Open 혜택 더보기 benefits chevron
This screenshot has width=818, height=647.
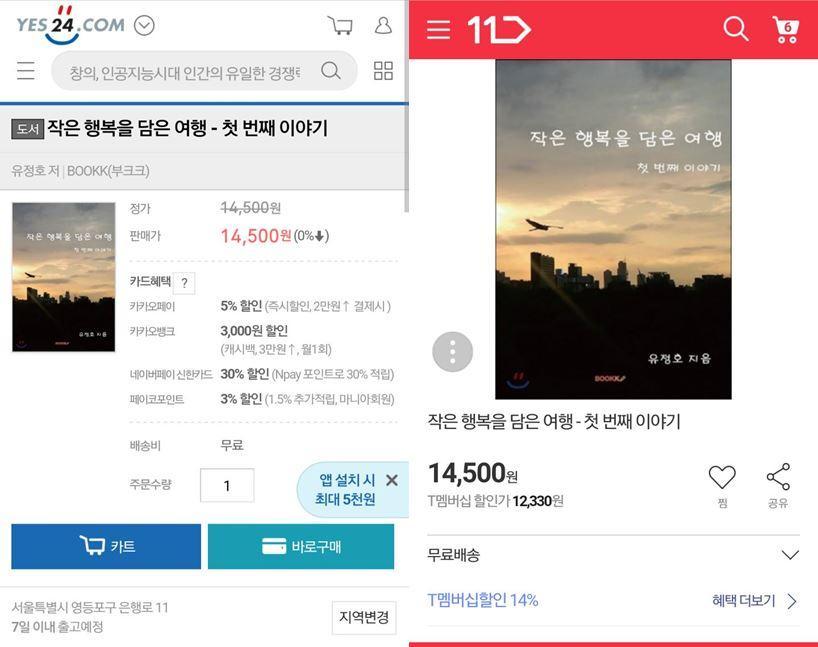coord(792,601)
